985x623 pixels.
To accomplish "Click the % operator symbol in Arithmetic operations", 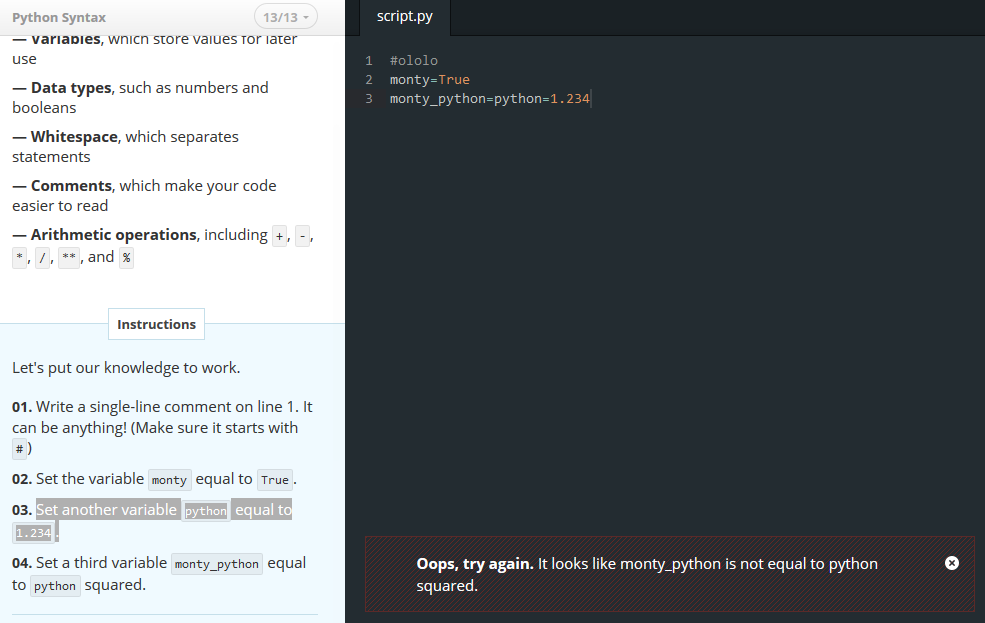I will (x=126, y=257).
